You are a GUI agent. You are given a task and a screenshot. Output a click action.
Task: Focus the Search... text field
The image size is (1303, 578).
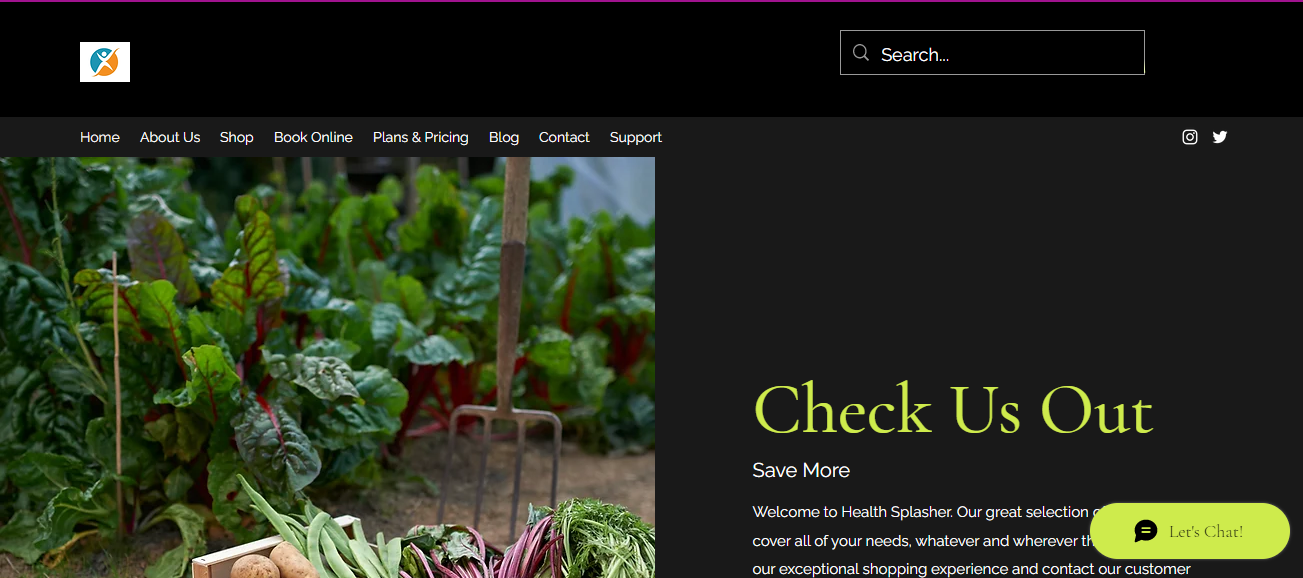point(992,53)
